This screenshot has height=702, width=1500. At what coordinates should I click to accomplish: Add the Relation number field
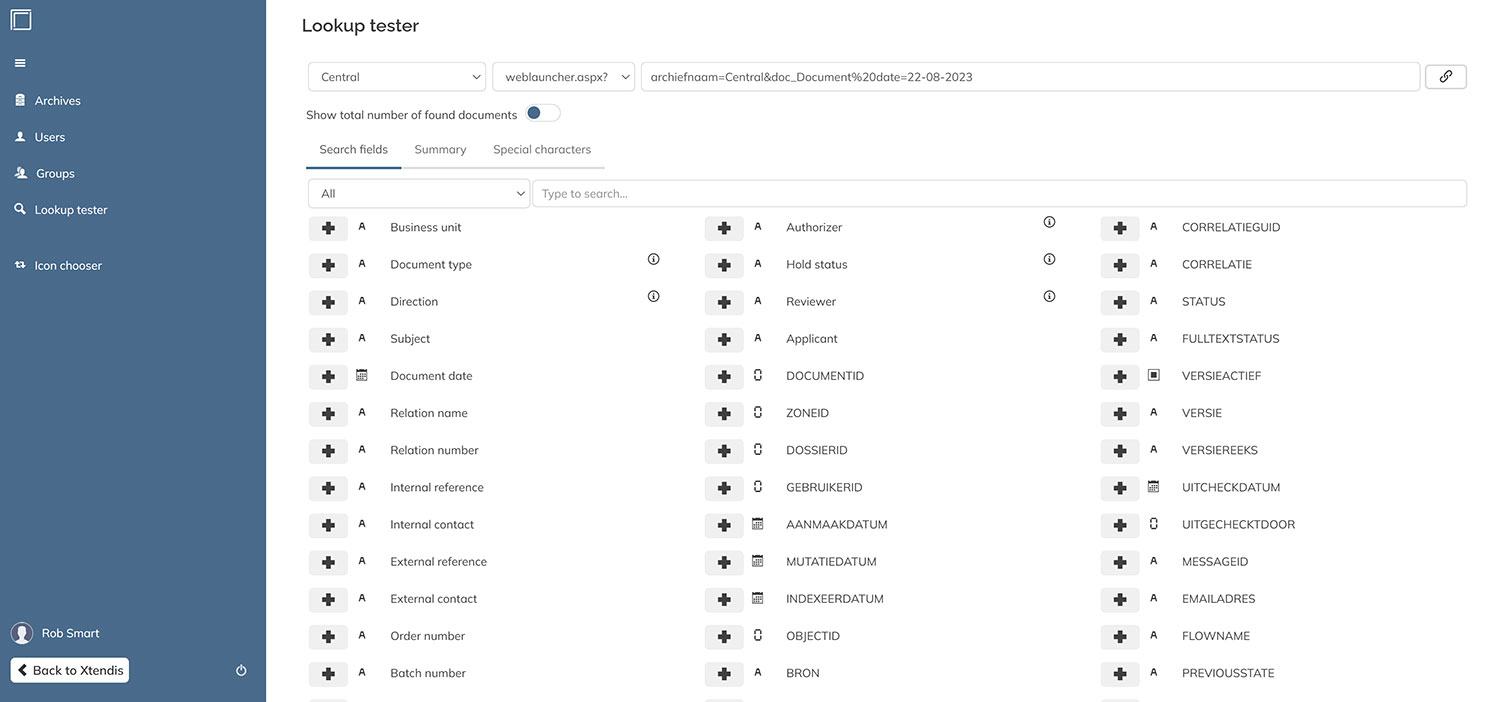point(328,451)
